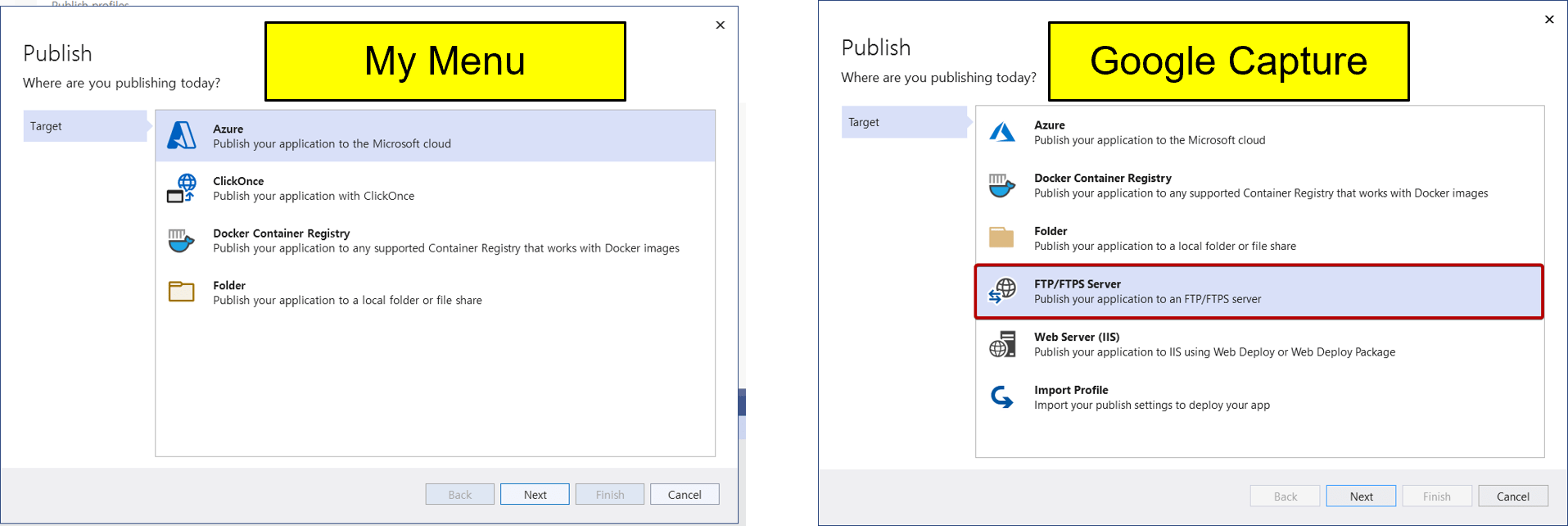Select 'Docker Container Registry' title in left dialog
The height and width of the screenshot is (526, 1568).
[x=281, y=234]
